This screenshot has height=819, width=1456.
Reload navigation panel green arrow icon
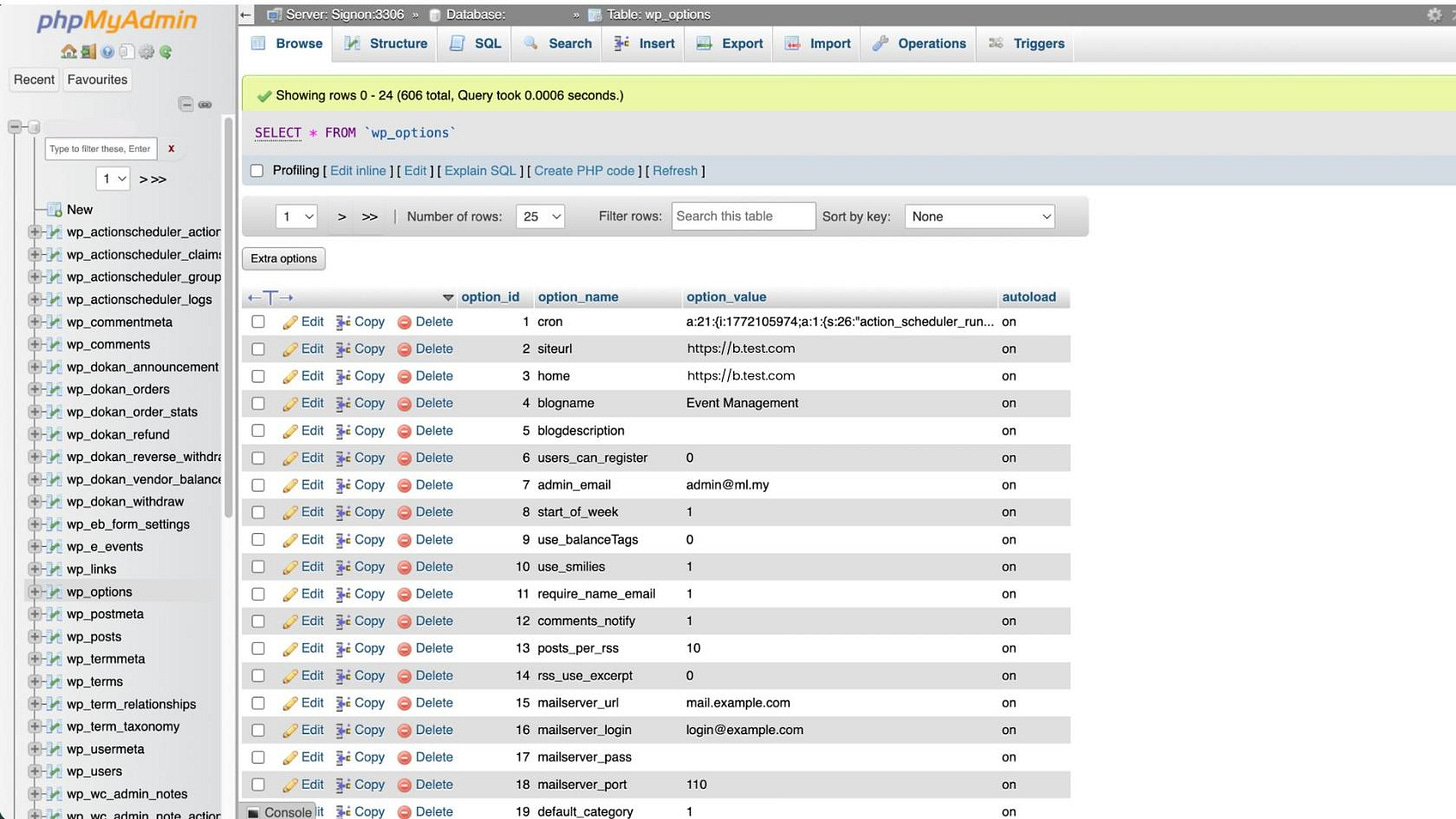click(x=165, y=51)
